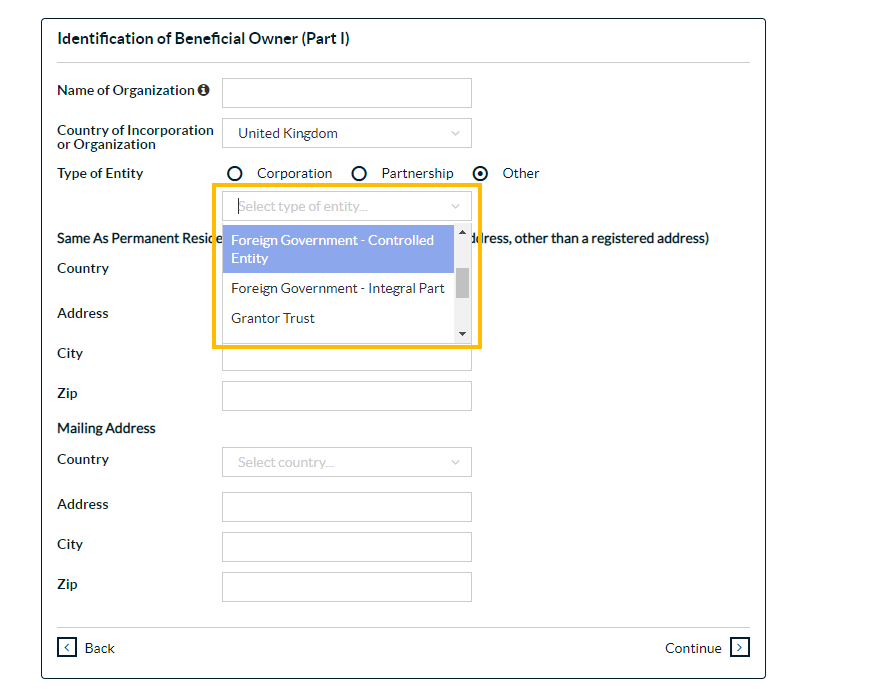Image resolution: width=880 pixels, height=689 pixels.
Task: Focus the Name of Organization text field
Action: 346,93
